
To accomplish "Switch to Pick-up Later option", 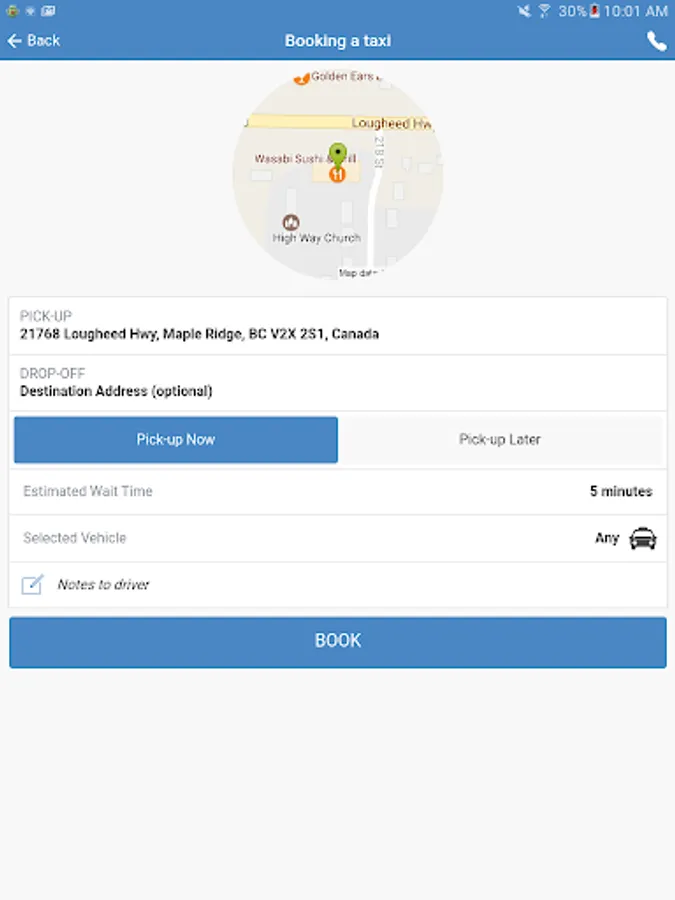I will tap(500, 440).
